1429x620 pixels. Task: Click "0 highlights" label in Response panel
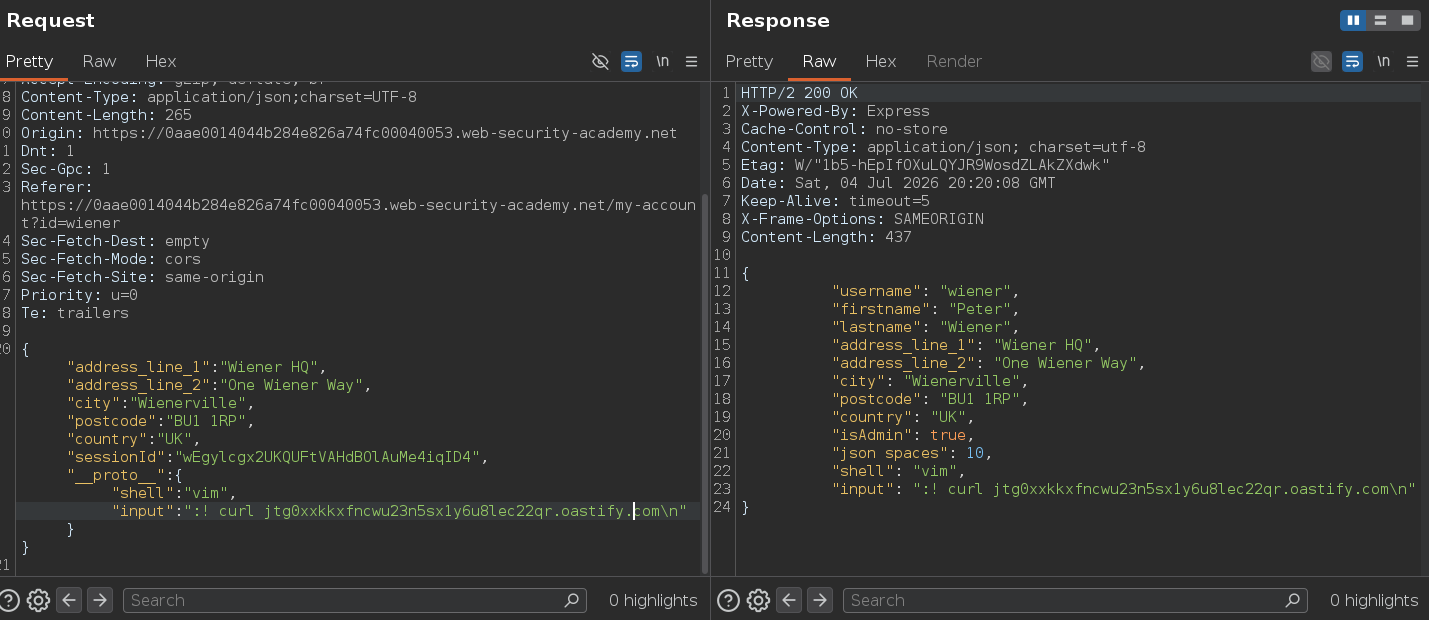(x=1374, y=600)
